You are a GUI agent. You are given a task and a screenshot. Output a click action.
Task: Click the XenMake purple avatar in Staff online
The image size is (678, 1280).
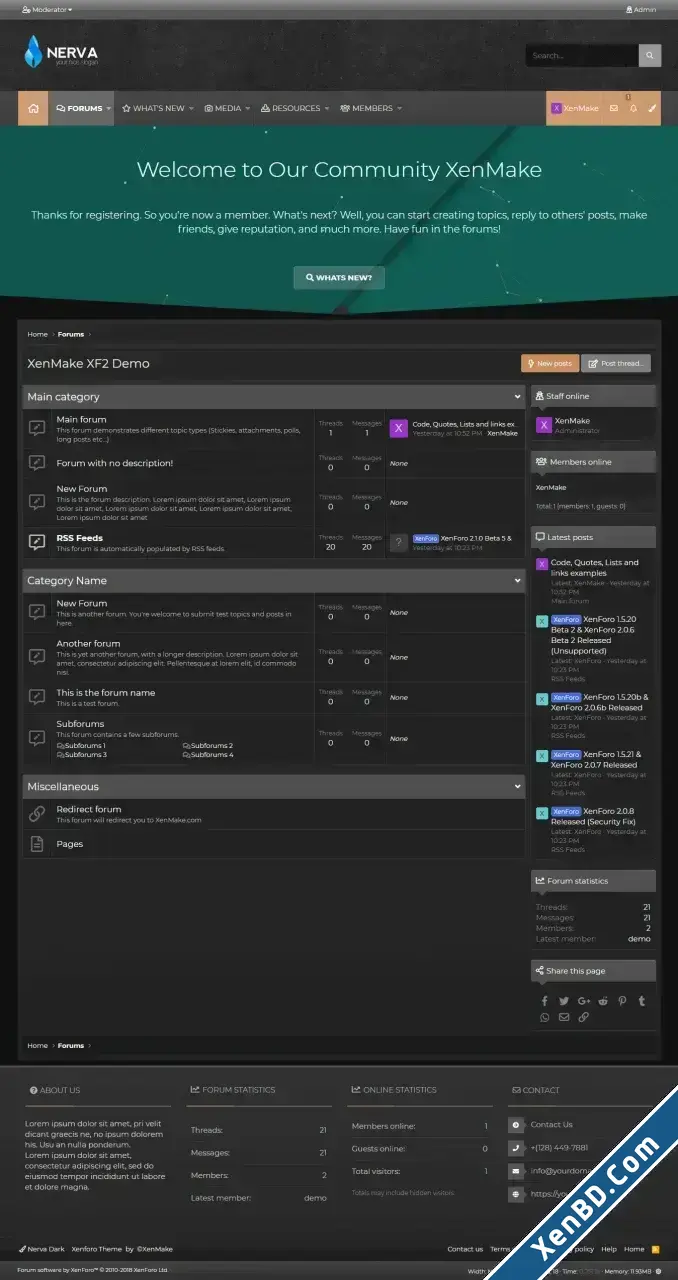click(x=544, y=425)
